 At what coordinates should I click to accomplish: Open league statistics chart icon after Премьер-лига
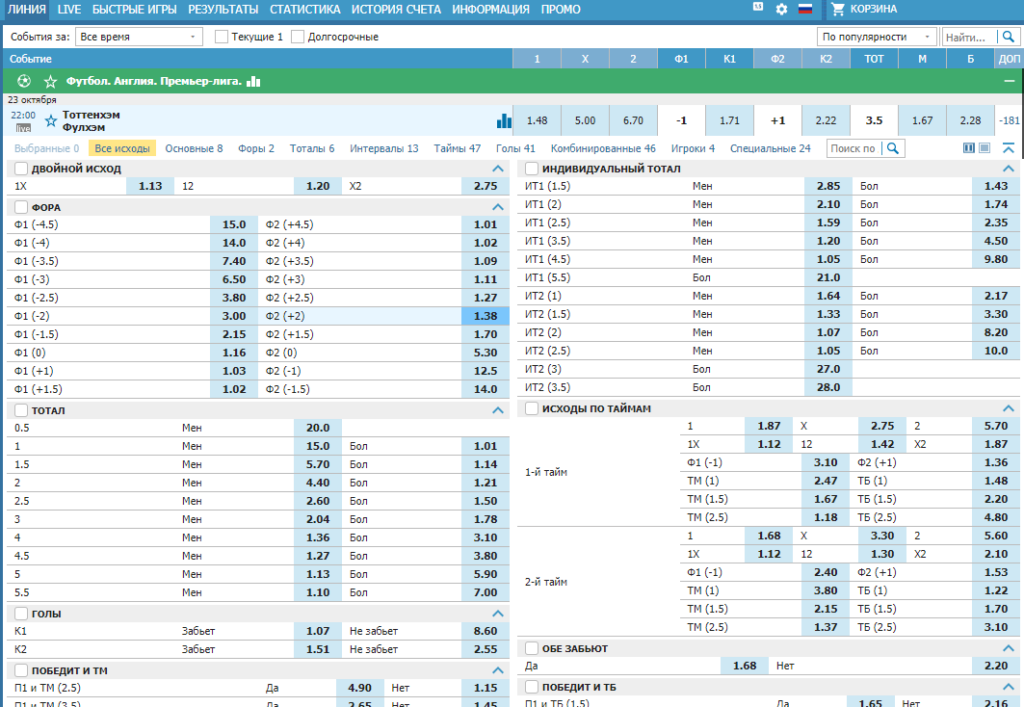(x=253, y=82)
